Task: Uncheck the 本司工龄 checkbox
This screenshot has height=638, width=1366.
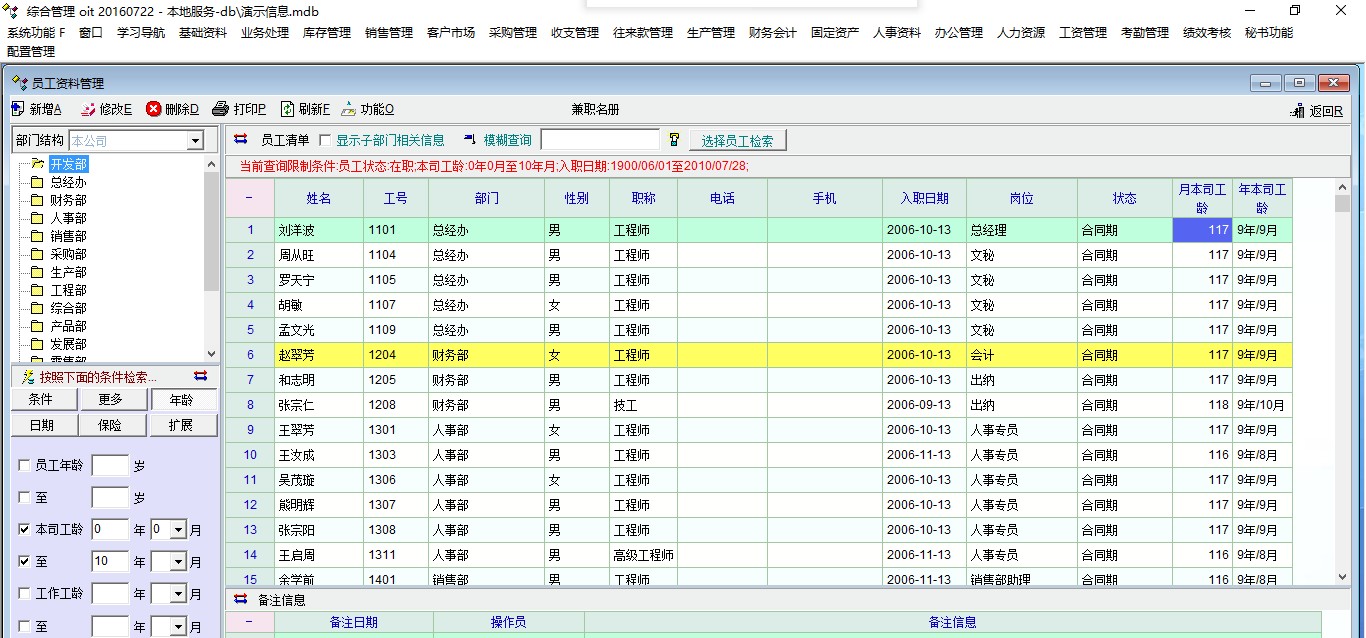Action: pos(25,530)
